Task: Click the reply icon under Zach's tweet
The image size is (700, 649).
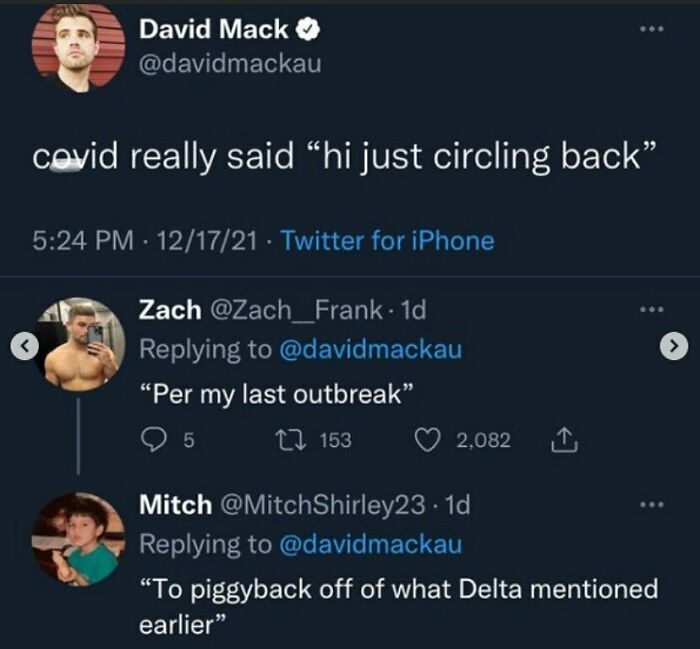Action: pyautogui.click(x=154, y=440)
